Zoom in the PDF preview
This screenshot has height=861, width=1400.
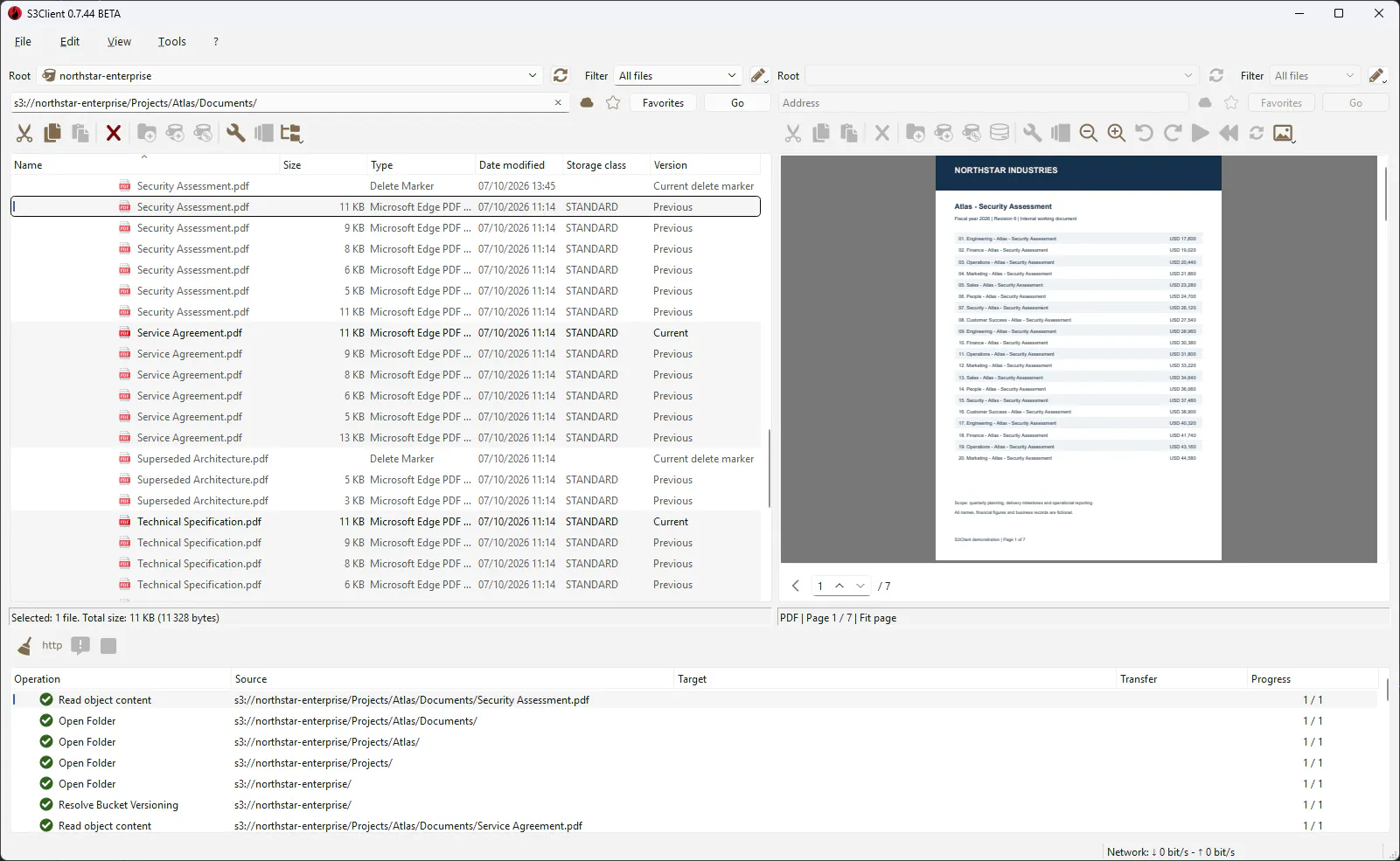(1117, 133)
